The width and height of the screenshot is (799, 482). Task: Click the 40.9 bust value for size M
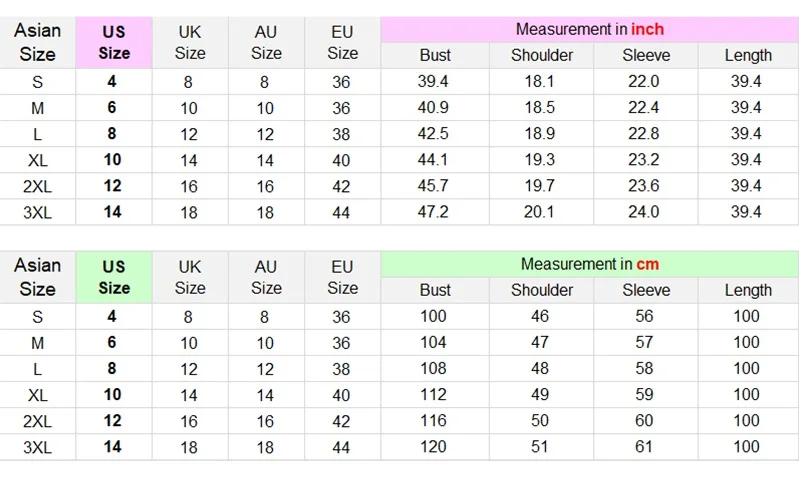[x=435, y=108]
